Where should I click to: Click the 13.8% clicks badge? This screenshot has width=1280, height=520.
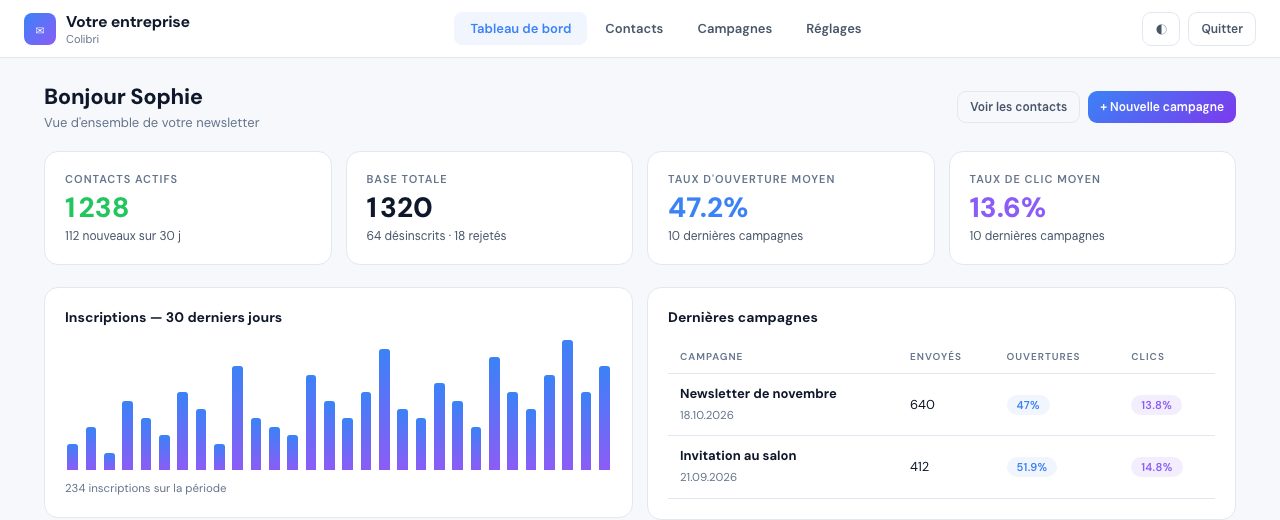(x=1157, y=405)
